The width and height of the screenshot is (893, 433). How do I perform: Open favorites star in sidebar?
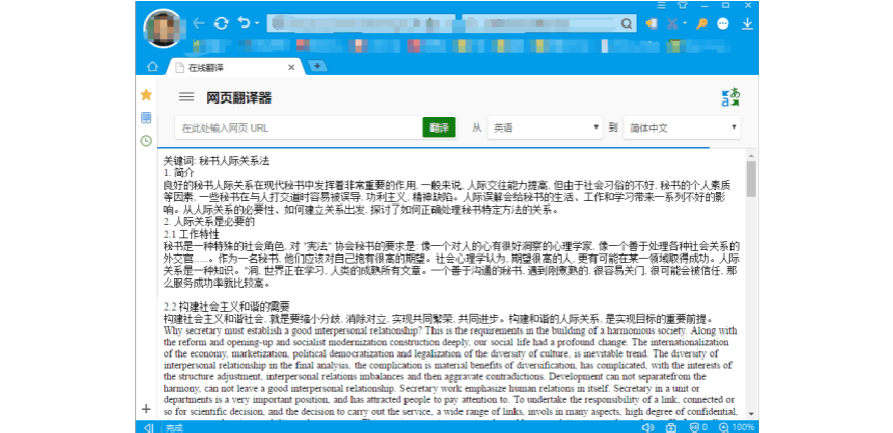[x=146, y=95]
